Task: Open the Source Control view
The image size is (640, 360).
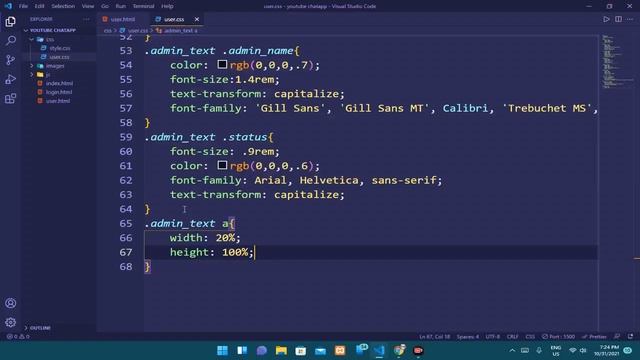Action: click(x=11, y=60)
